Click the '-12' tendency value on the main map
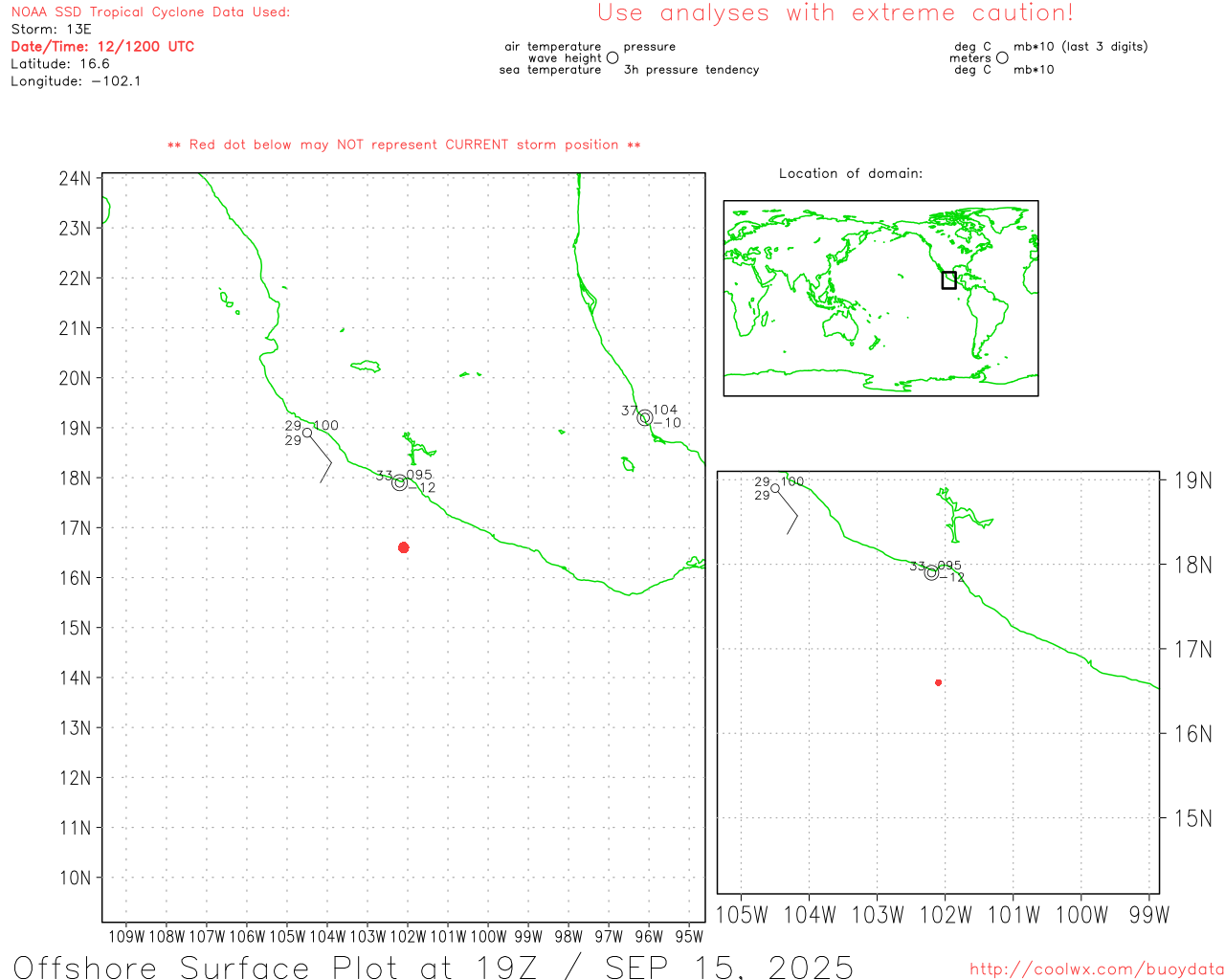This screenshot has height=980, width=1225. pyautogui.click(x=422, y=488)
